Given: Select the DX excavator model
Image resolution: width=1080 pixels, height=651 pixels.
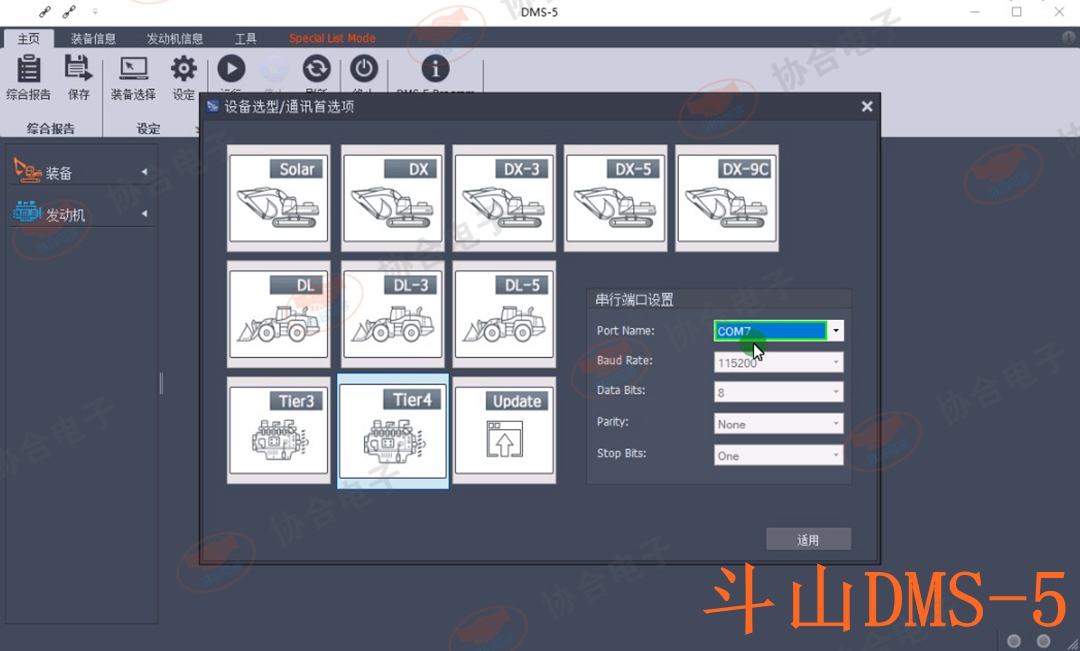Looking at the screenshot, I should [393, 198].
